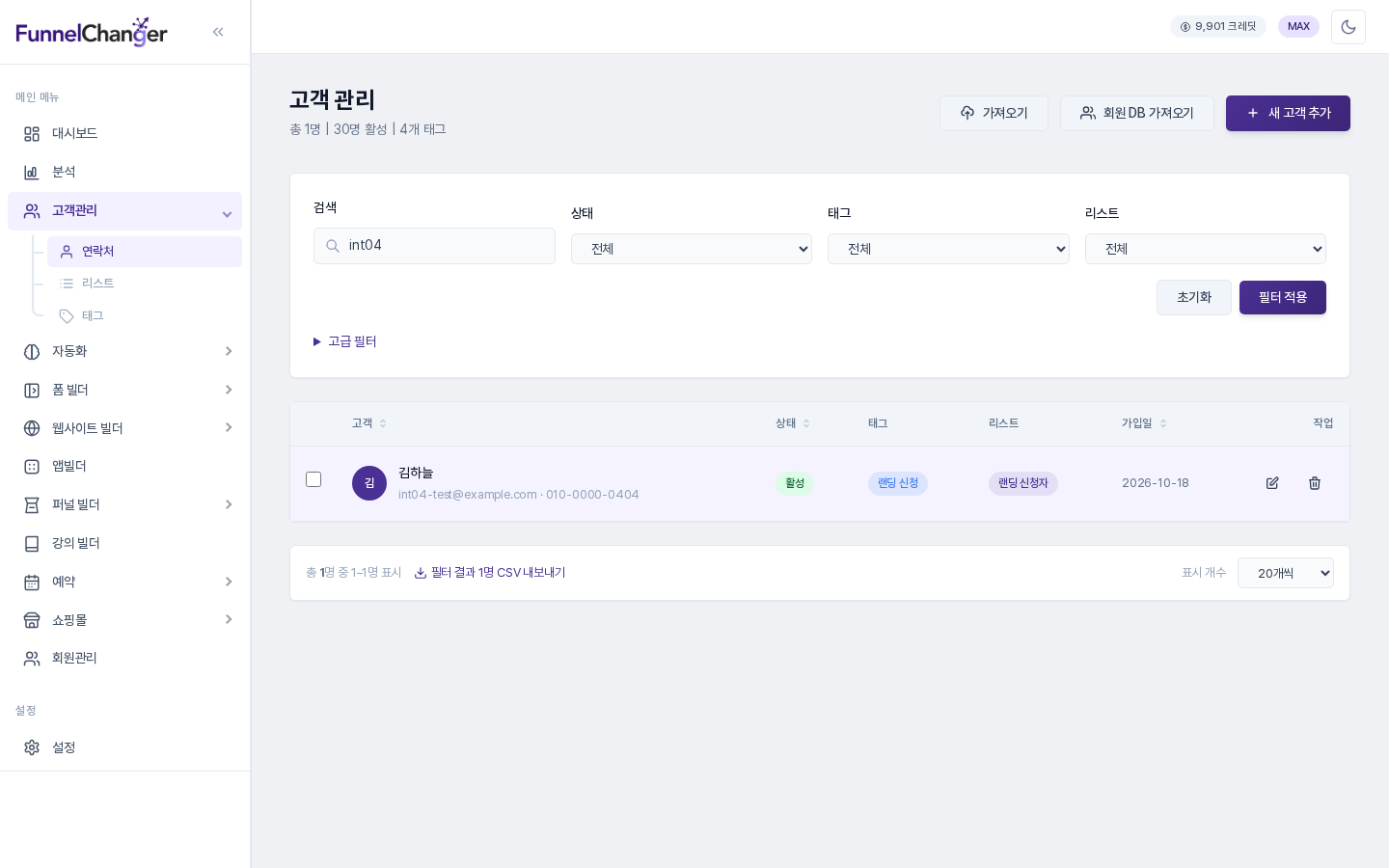Click the 9,901 크레딧 badge
Screen dimensions: 1389x868
point(1218,27)
